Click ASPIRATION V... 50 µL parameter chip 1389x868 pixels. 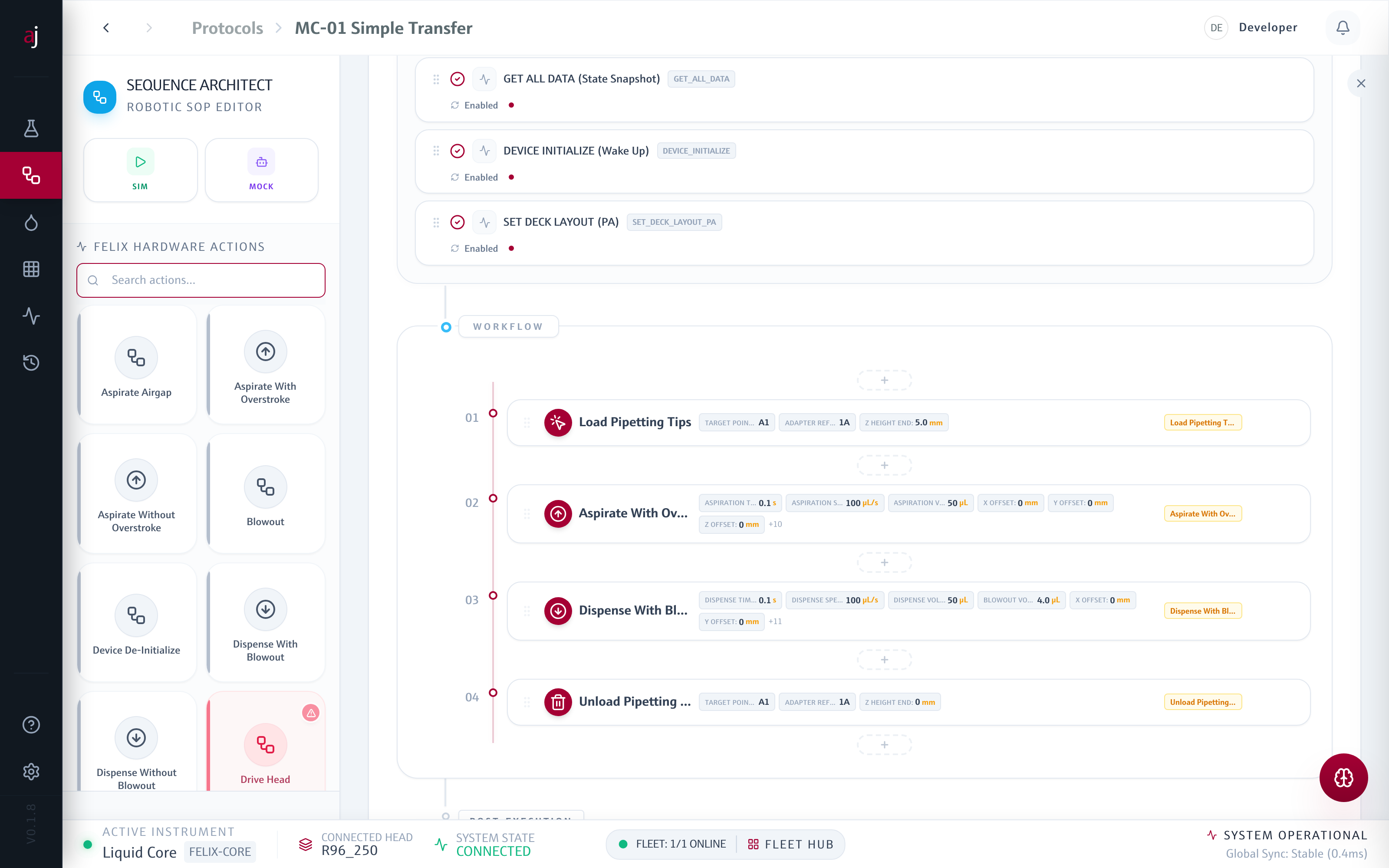point(930,503)
